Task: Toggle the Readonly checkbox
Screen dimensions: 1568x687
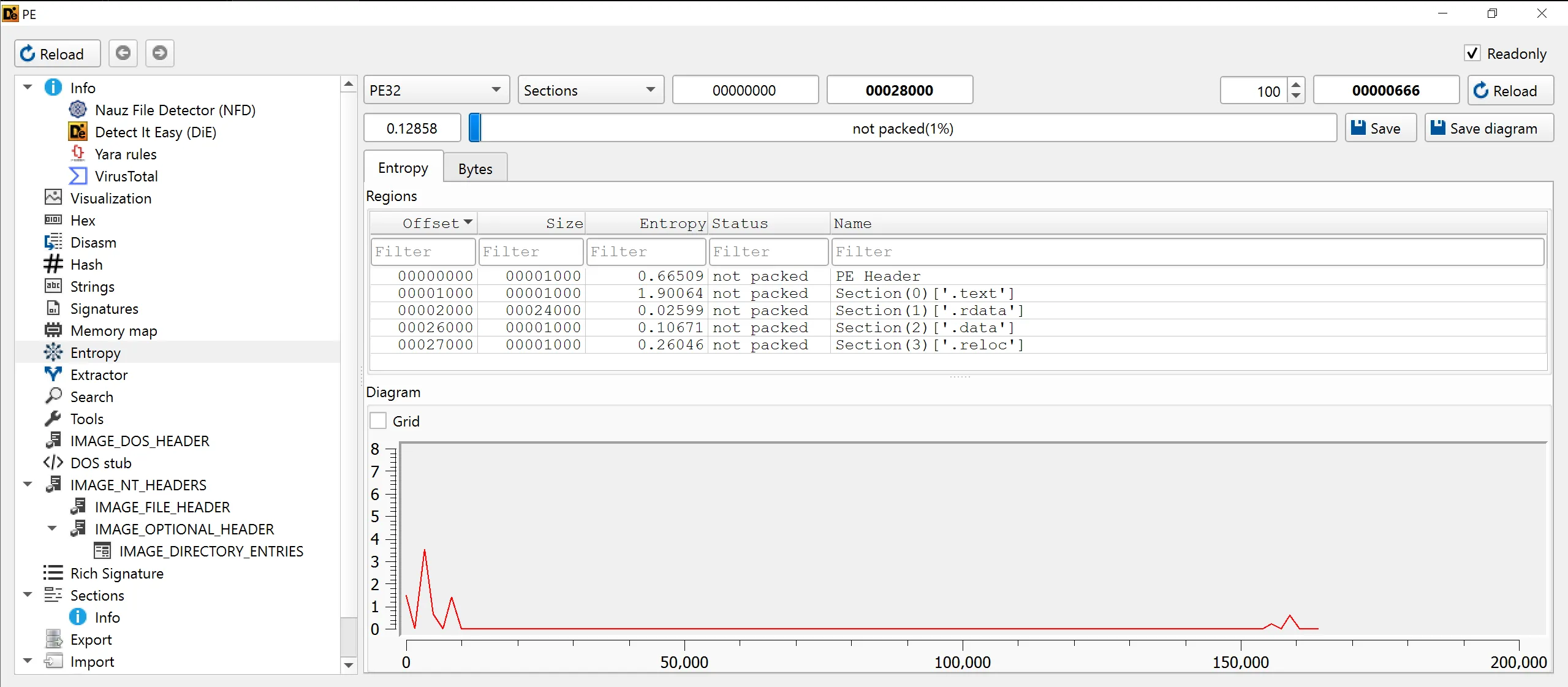Action: [1472, 53]
